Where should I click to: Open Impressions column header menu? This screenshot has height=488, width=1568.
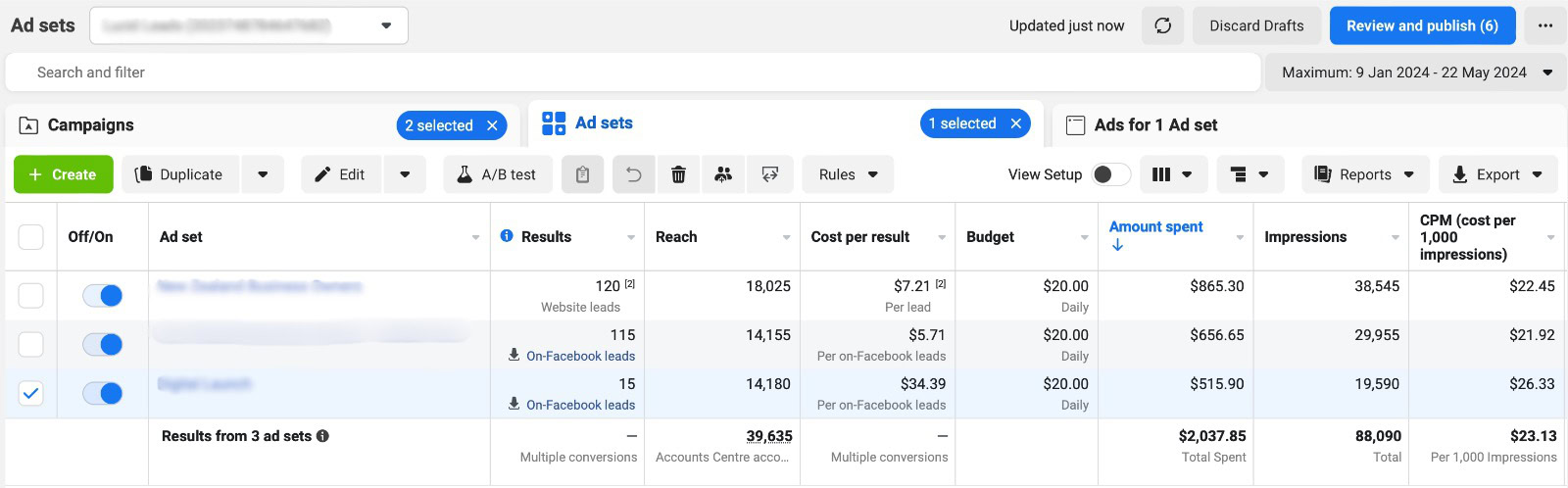point(1395,237)
